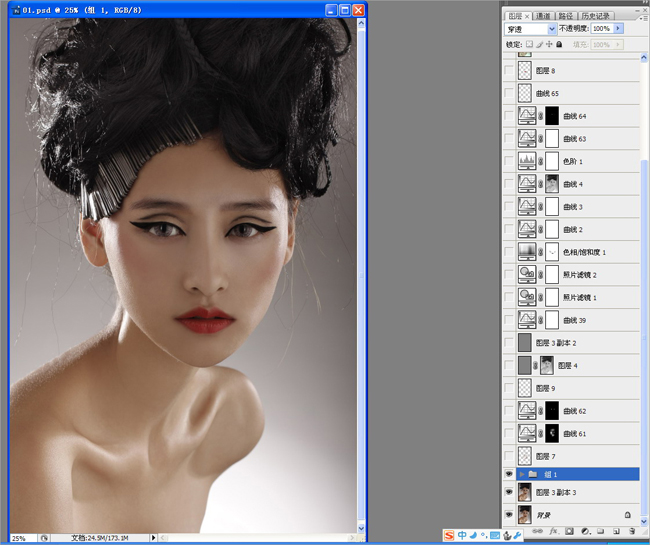This screenshot has height=545, width=650.
Task: Click the Layers panel scroll-up arrow
Action: point(644,58)
